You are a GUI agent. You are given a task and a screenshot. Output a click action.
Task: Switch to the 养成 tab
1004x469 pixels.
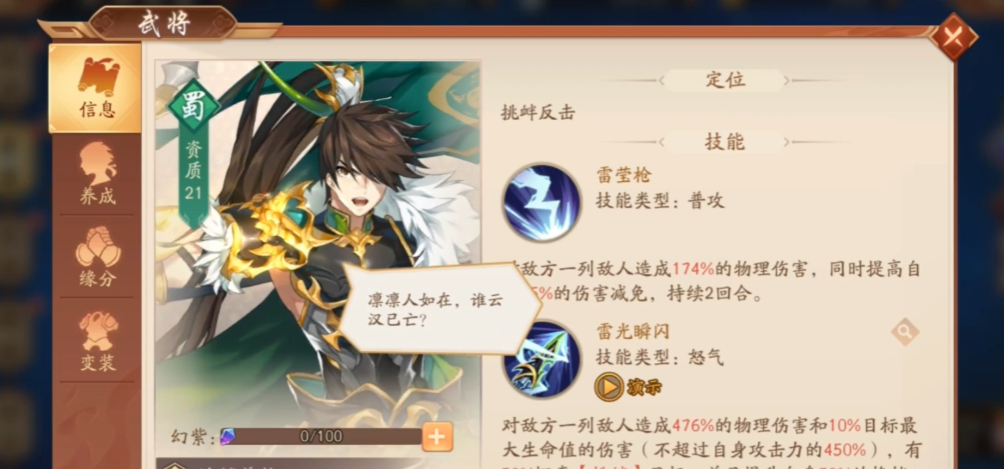point(97,174)
